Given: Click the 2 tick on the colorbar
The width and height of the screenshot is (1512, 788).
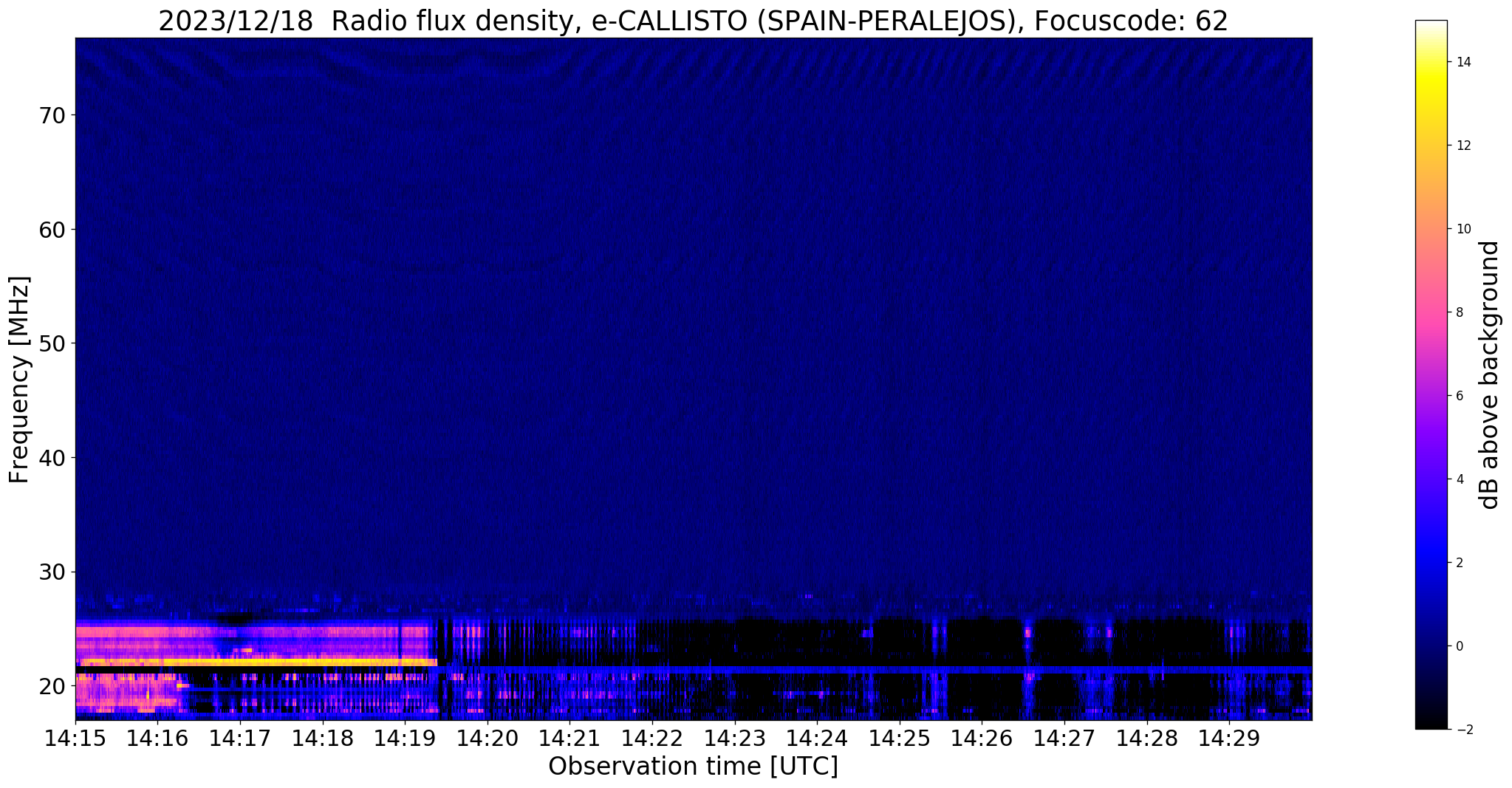Looking at the screenshot, I should [x=1459, y=563].
